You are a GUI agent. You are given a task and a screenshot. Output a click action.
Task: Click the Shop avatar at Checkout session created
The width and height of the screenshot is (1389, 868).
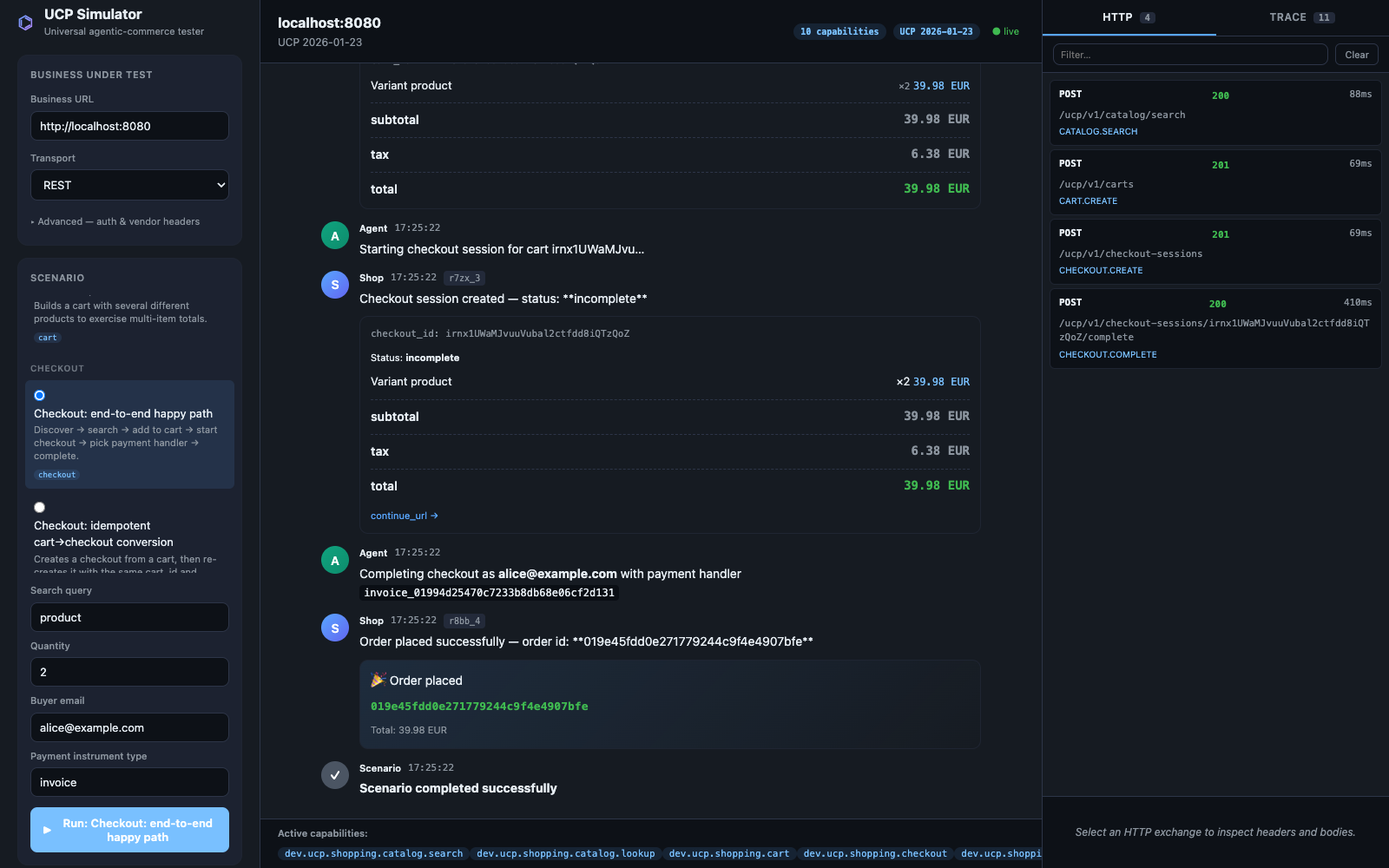click(x=335, y=285)
